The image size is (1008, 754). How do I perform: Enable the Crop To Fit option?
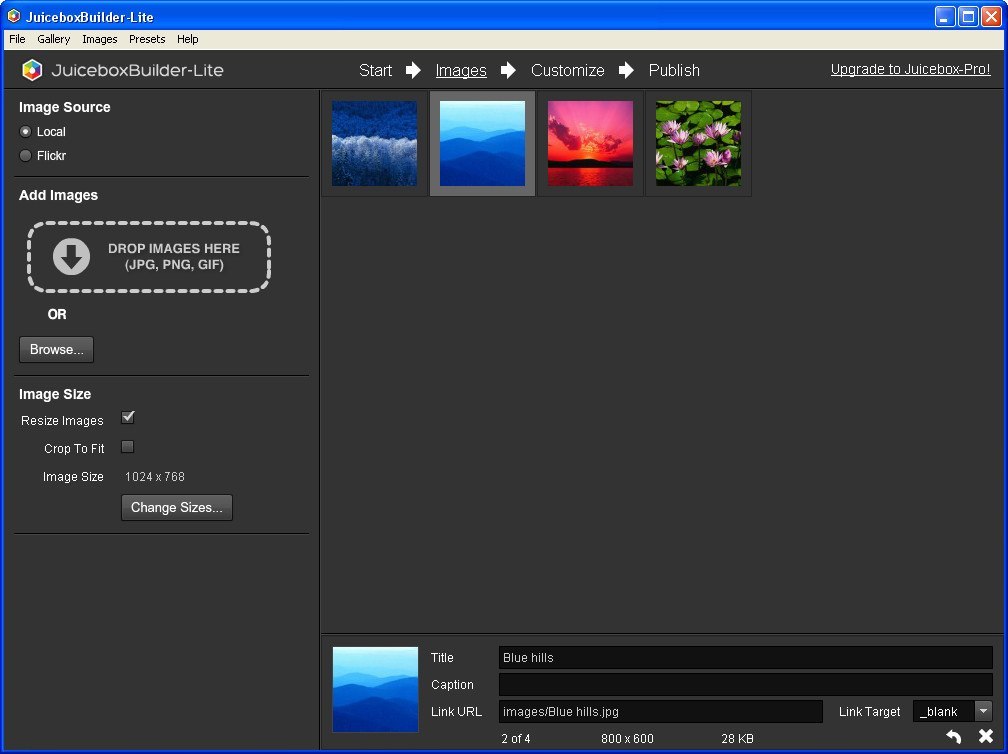pos(127,447)
